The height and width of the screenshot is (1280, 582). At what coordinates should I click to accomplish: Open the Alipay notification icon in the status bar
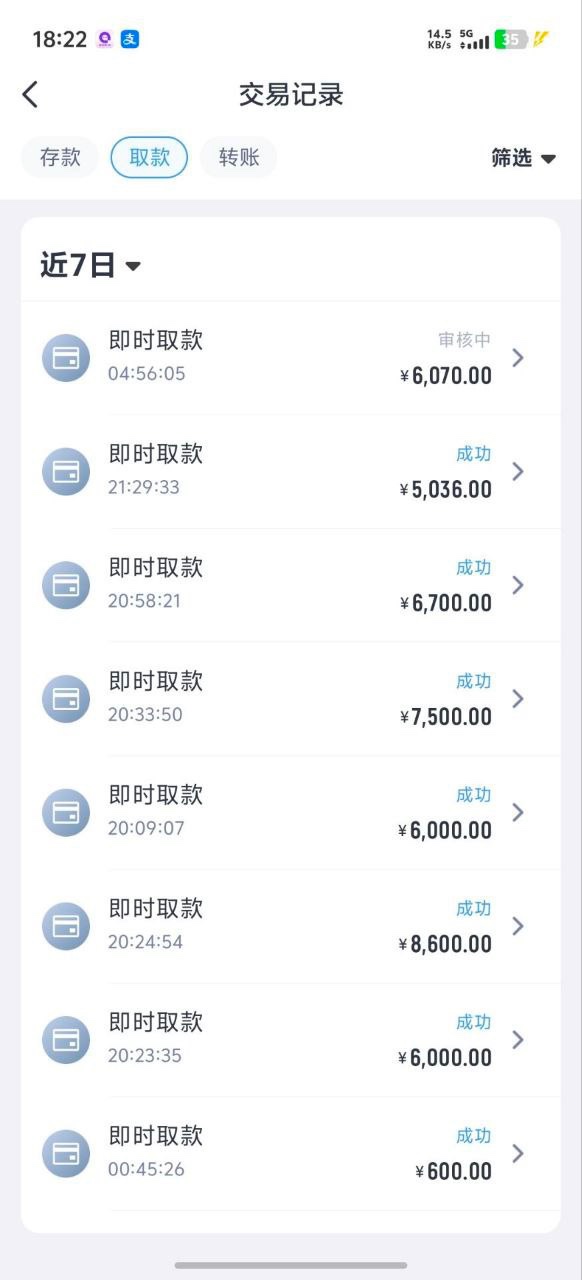point(131,37)
